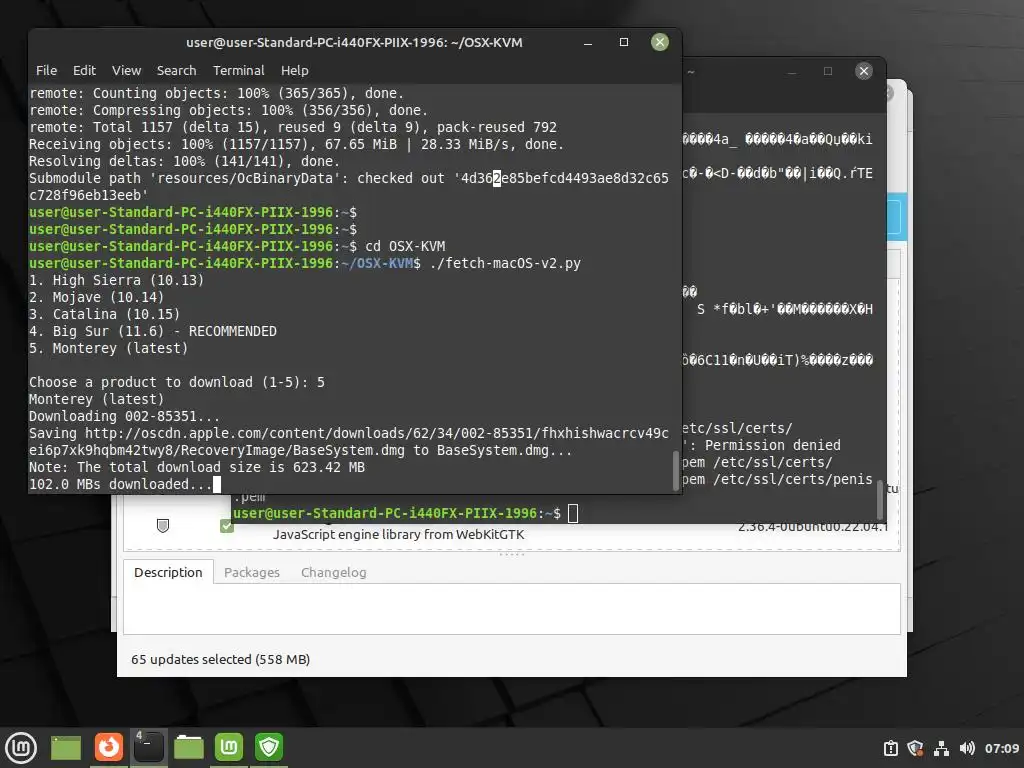The height and width of the screenshot is (768, 1024).
Task: Minimize the OSX-KVM terminal window
Action: (x=588, y=42)
